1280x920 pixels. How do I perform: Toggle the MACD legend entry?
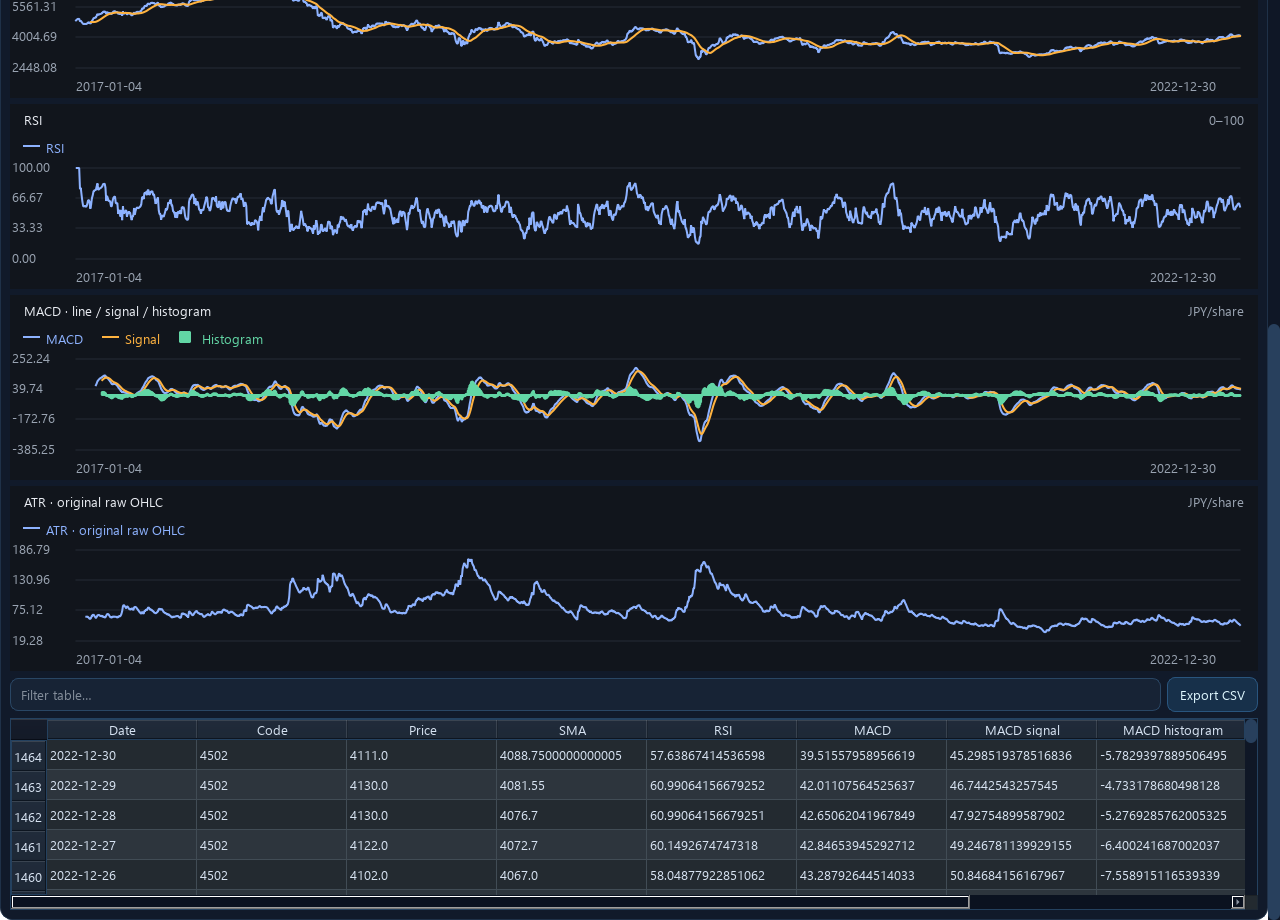[54, 339]
